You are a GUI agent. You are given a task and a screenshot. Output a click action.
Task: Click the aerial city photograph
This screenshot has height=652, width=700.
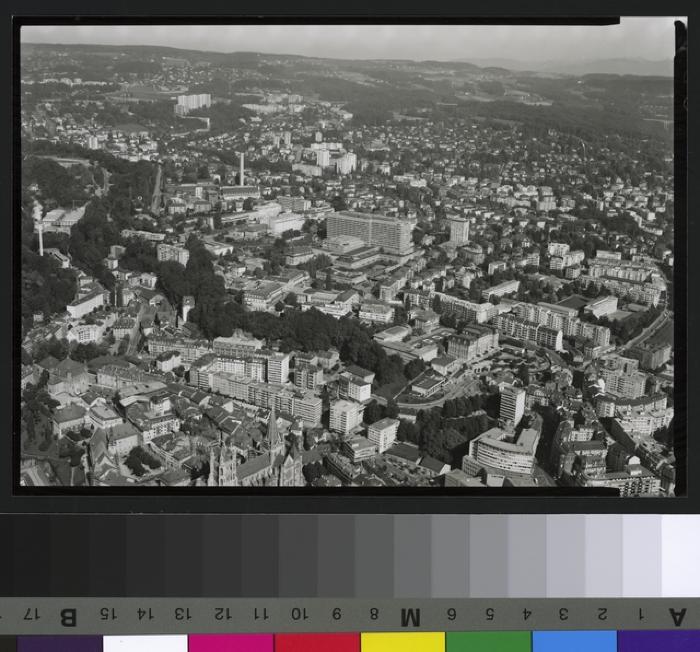click(x=347, y=255)
